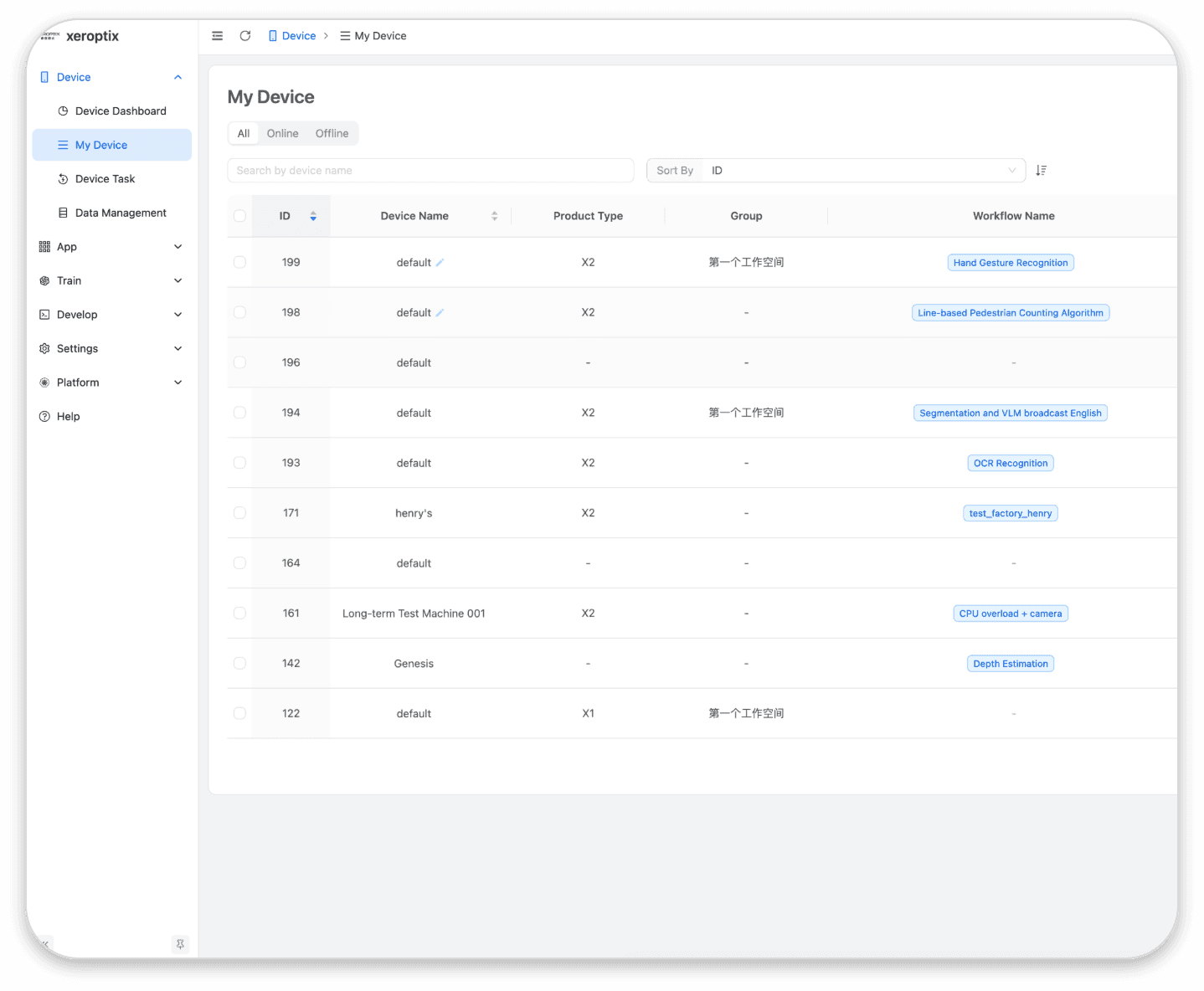Screen dimensions: 1204x991
Task: Click Line-based Pedestrian Counting Algorithm tag
Action: pos(1011,313)
